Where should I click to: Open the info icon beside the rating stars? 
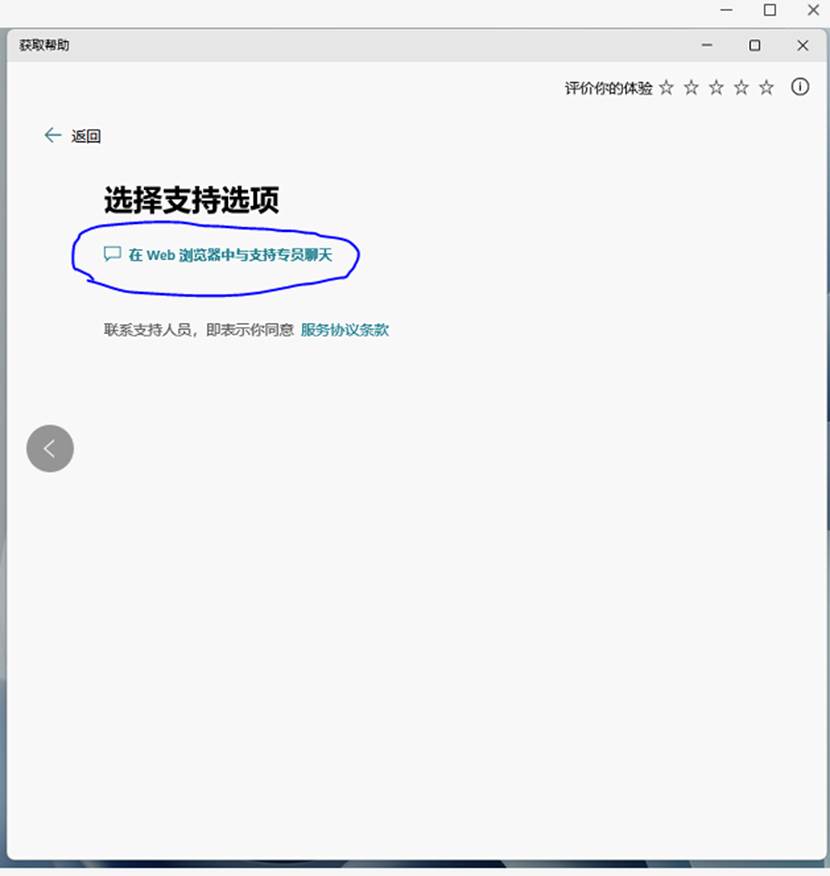tap(800, 87)
